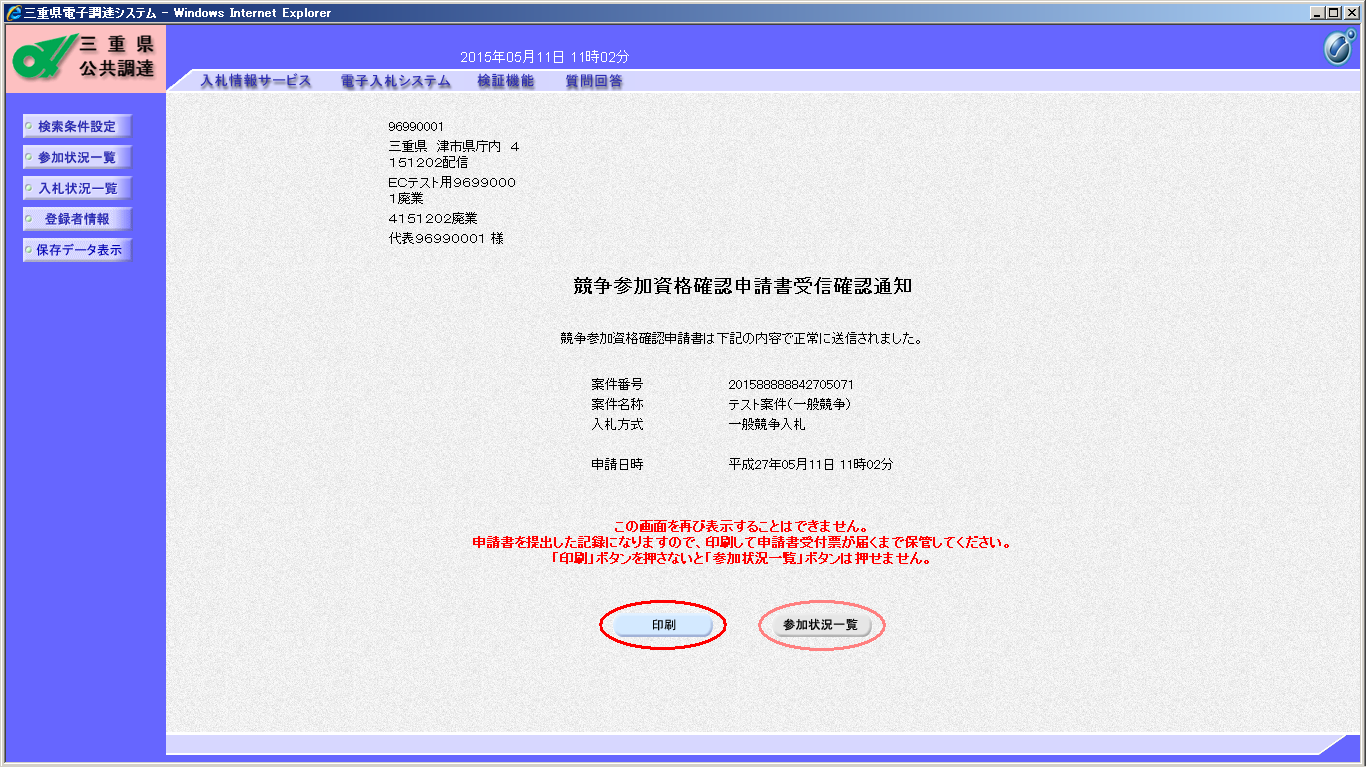Select 入札情報サービス menu tab
The height and width of the screenshot is (768, 1366).
(x=256, y=81)
